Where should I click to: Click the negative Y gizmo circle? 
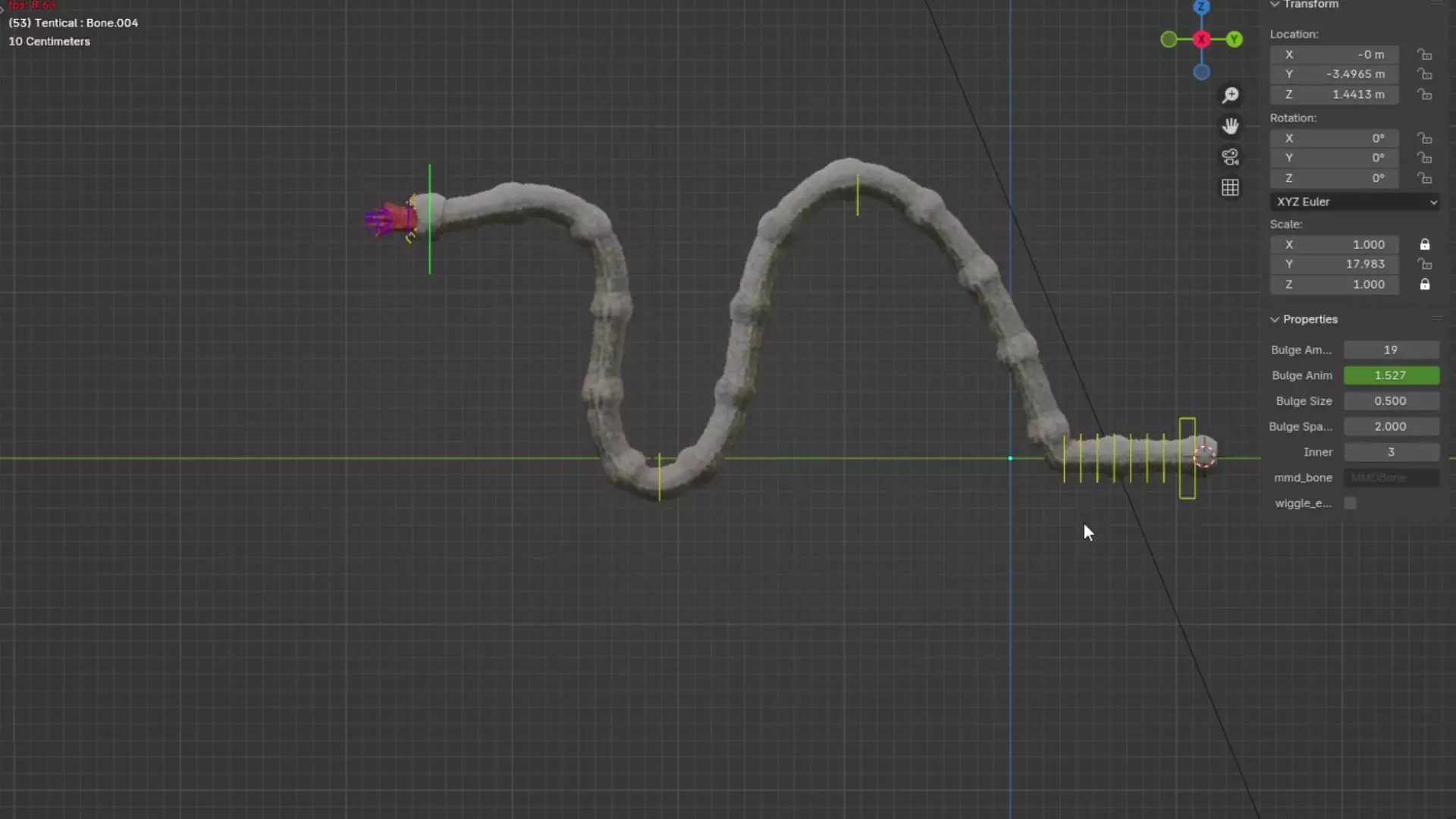pyautogui.click(x=1169, y=39)
